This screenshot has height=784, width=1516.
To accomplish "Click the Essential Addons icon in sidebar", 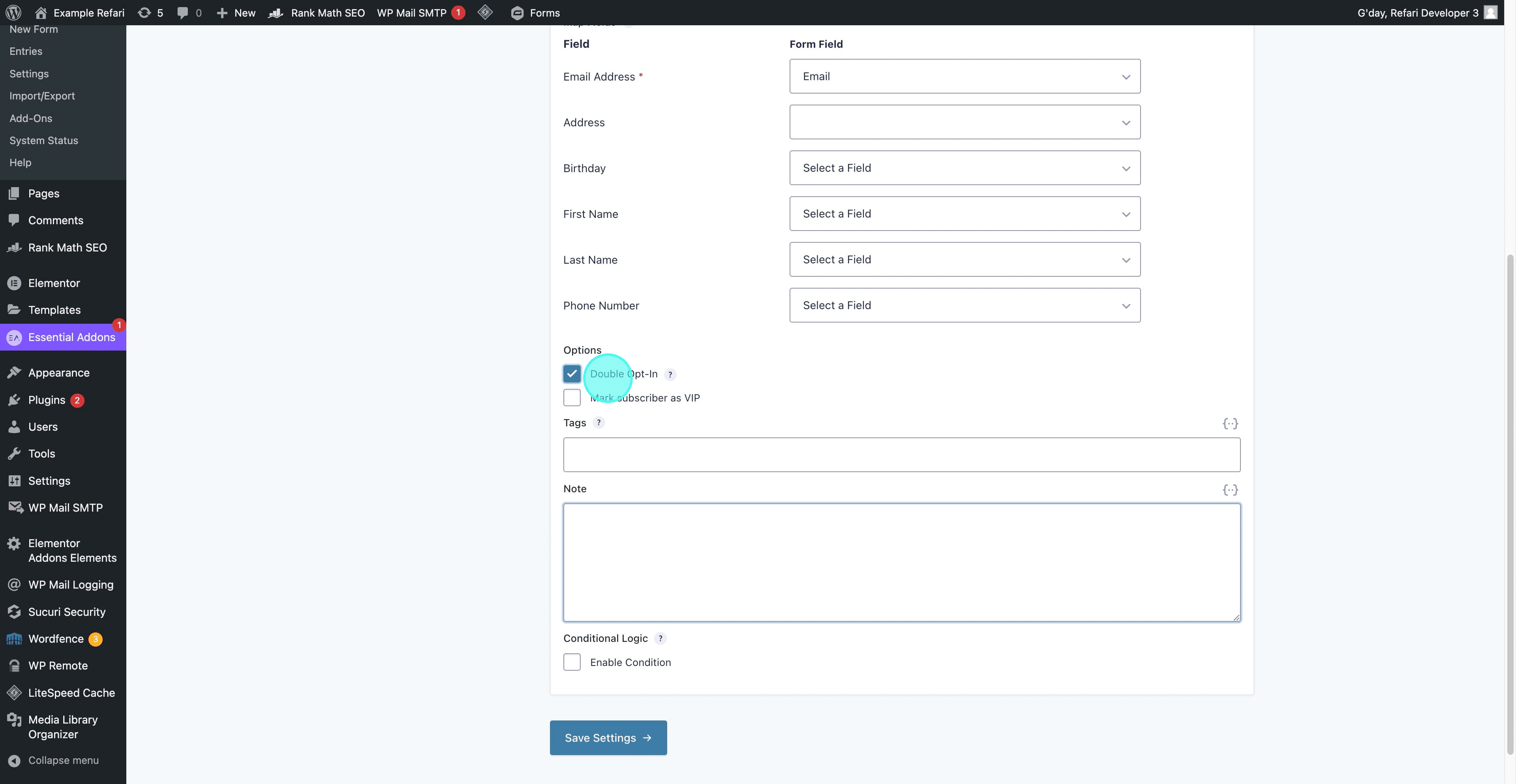I will coord(14,337).
